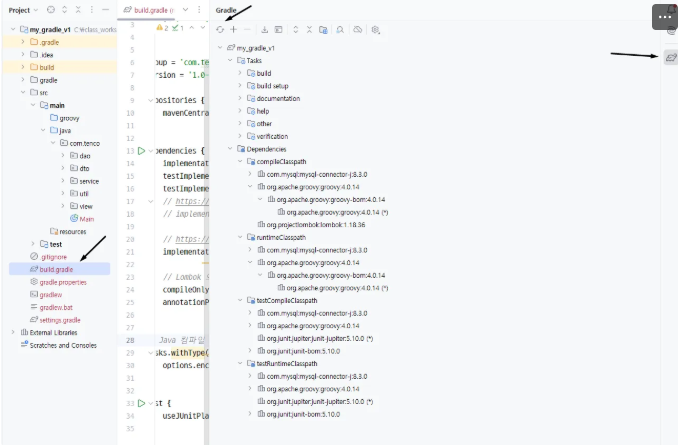Collapse the compileClasspath configuration
The image size is (678, 447).
point(240,162)
